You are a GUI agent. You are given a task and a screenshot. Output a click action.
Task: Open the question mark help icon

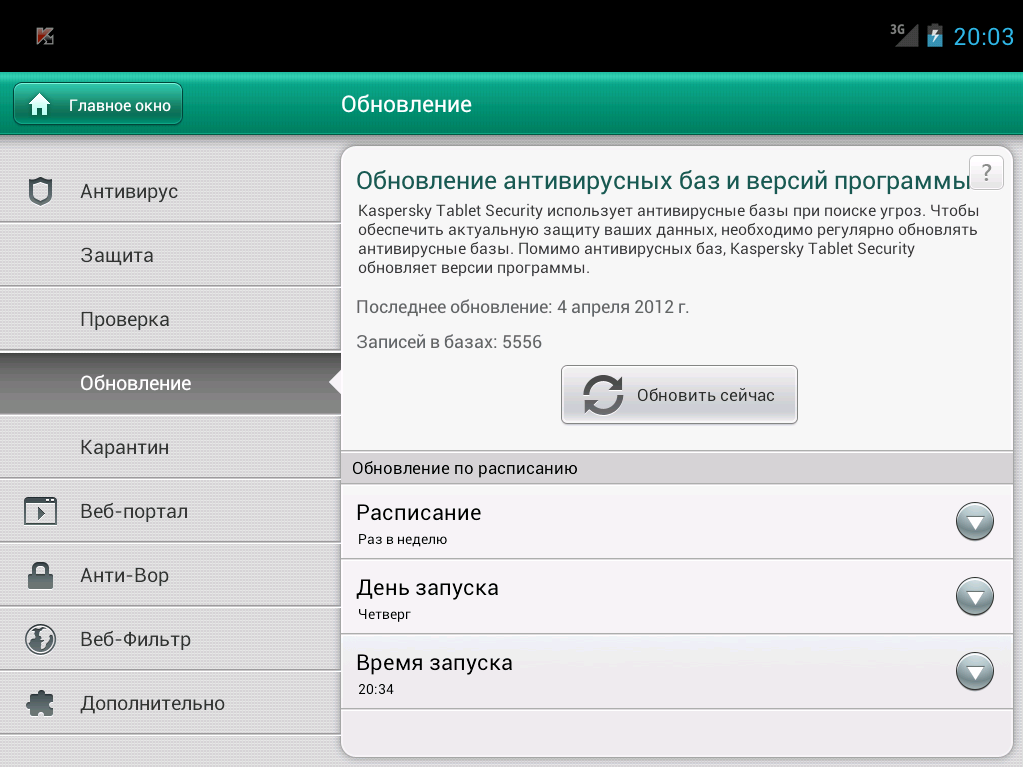986,172
